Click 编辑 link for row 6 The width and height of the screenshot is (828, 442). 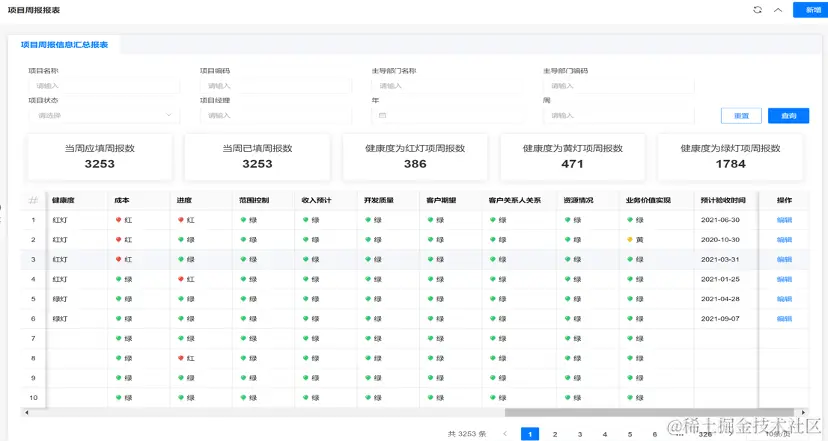click(784, 319)
